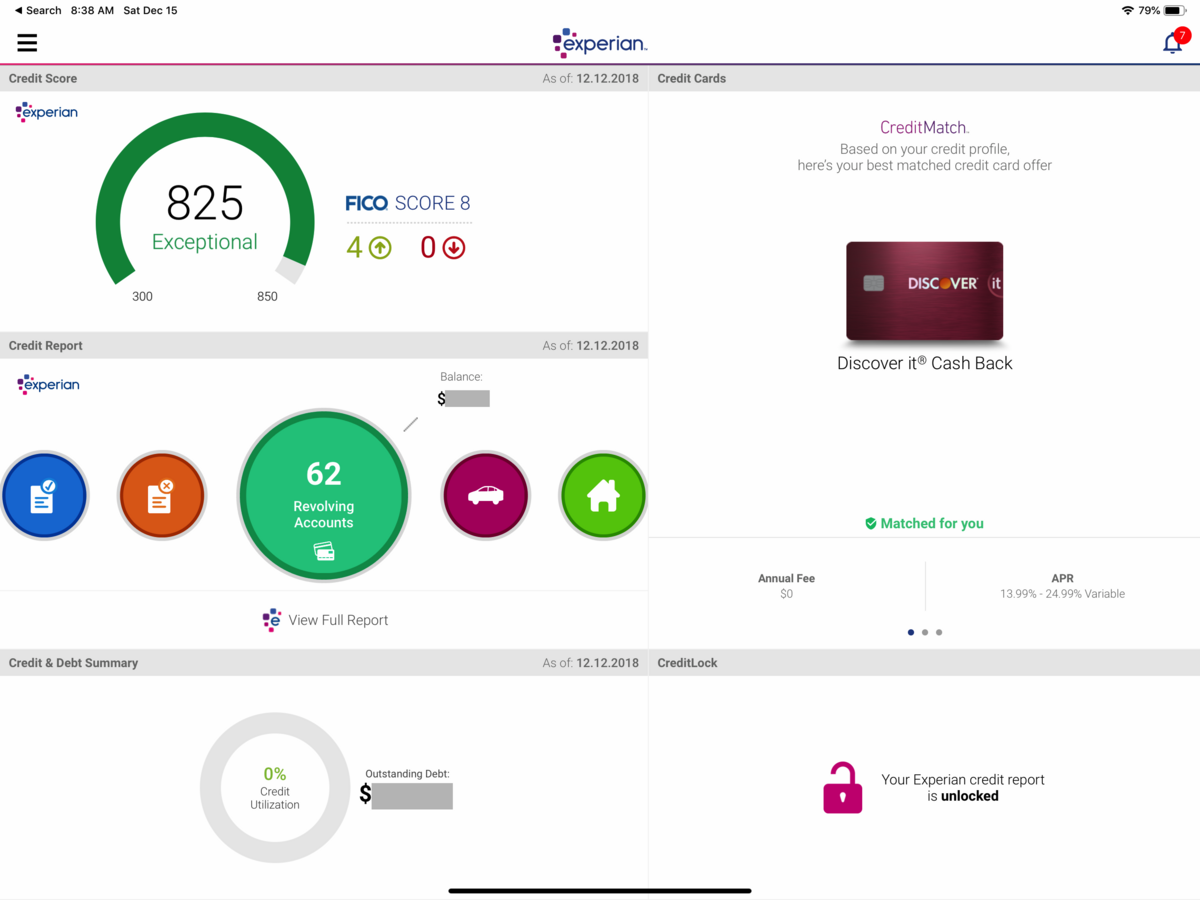Image resolution: width=1200 pixels, height=900 pixels.
Task: View auto loans via the car icon
Action: [486, 495]
